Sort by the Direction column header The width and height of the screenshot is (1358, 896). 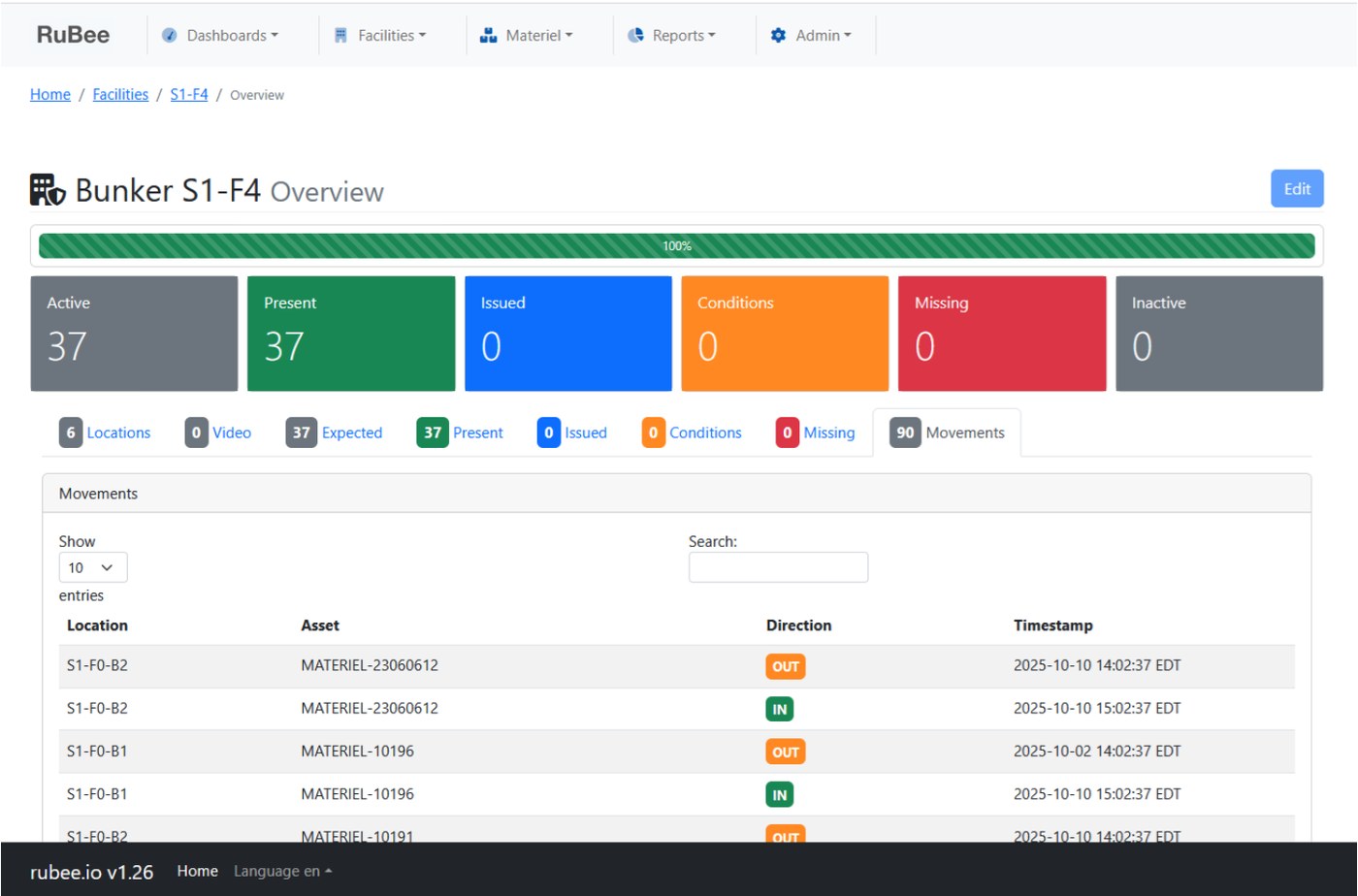click(x=798, y=625)
